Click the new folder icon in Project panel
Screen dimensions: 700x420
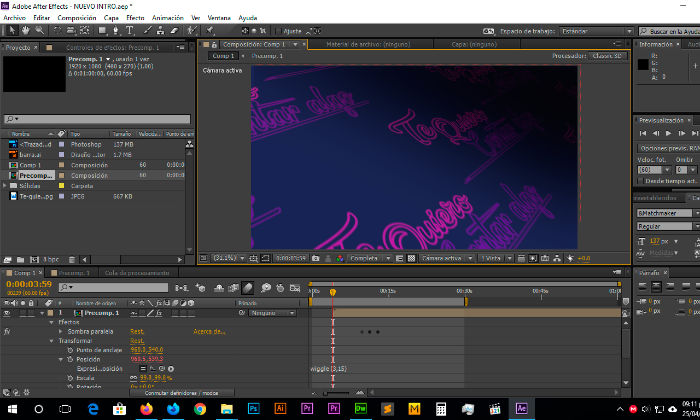point(21,259)
